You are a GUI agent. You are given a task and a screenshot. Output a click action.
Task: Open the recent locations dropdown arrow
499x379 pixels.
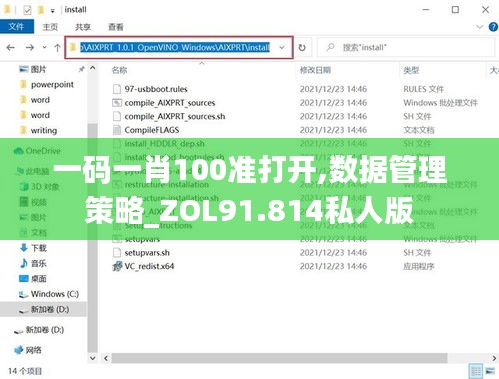pos(44,48)
